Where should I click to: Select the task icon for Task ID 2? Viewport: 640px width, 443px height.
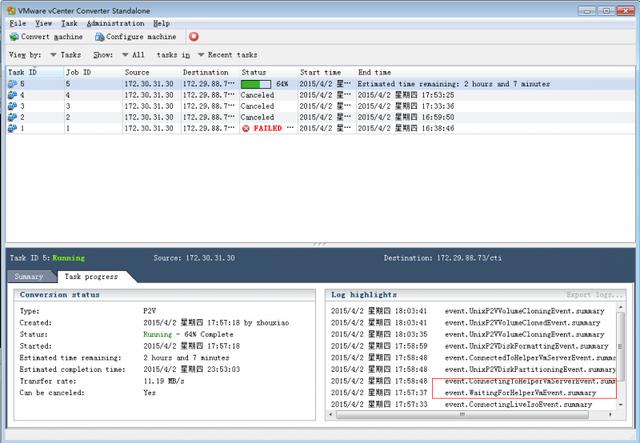pos(12,117)
